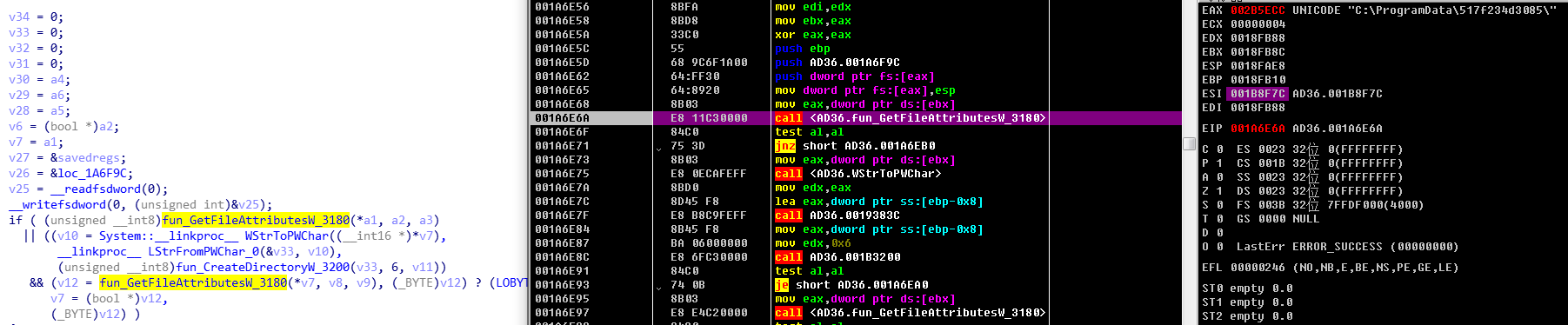Click the highlighted ESI value 001B8F7C
This screenshot has height=325, width=1568.
click(x=1258, y=94)
